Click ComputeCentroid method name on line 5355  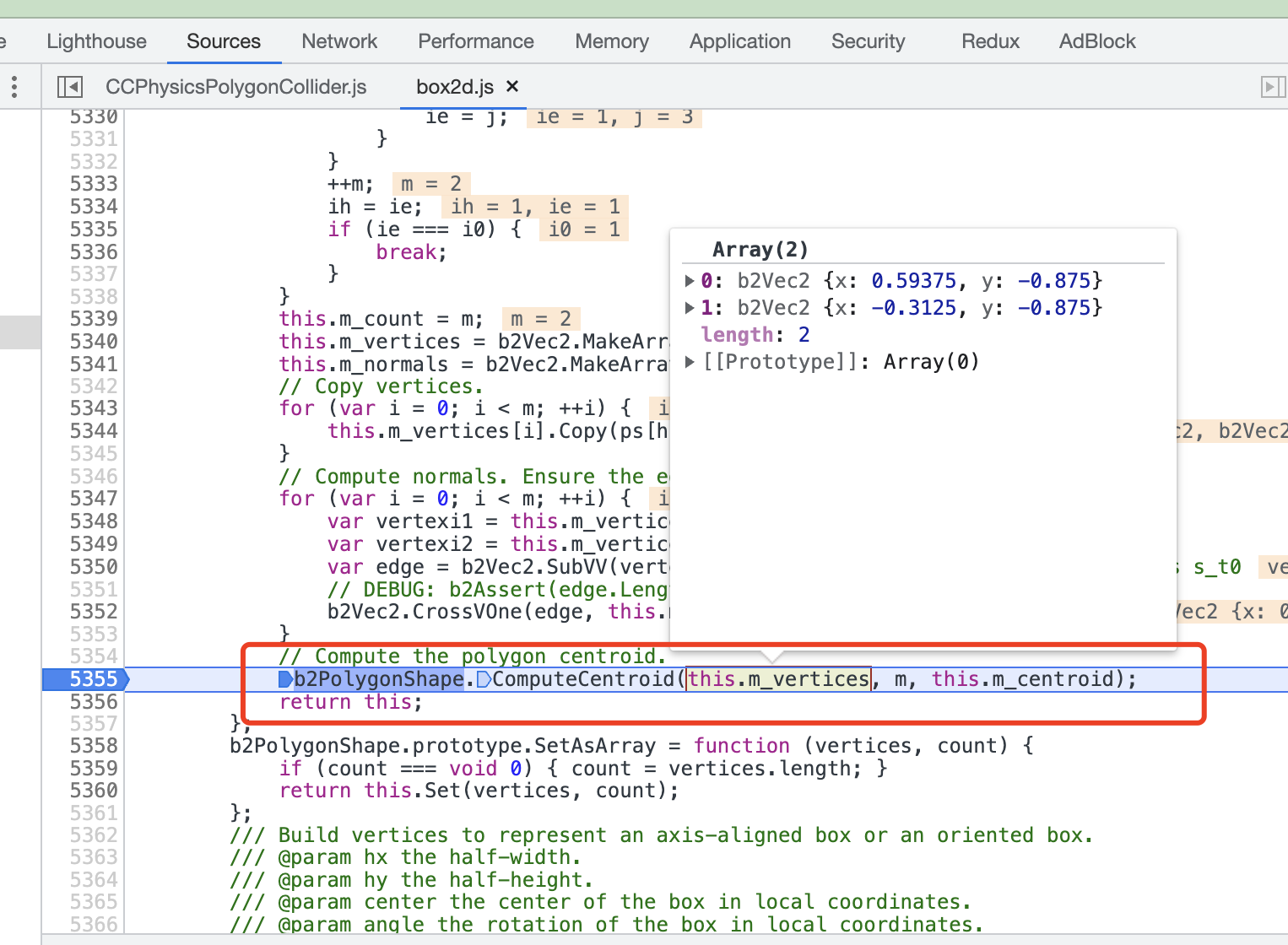pos(583,679)
